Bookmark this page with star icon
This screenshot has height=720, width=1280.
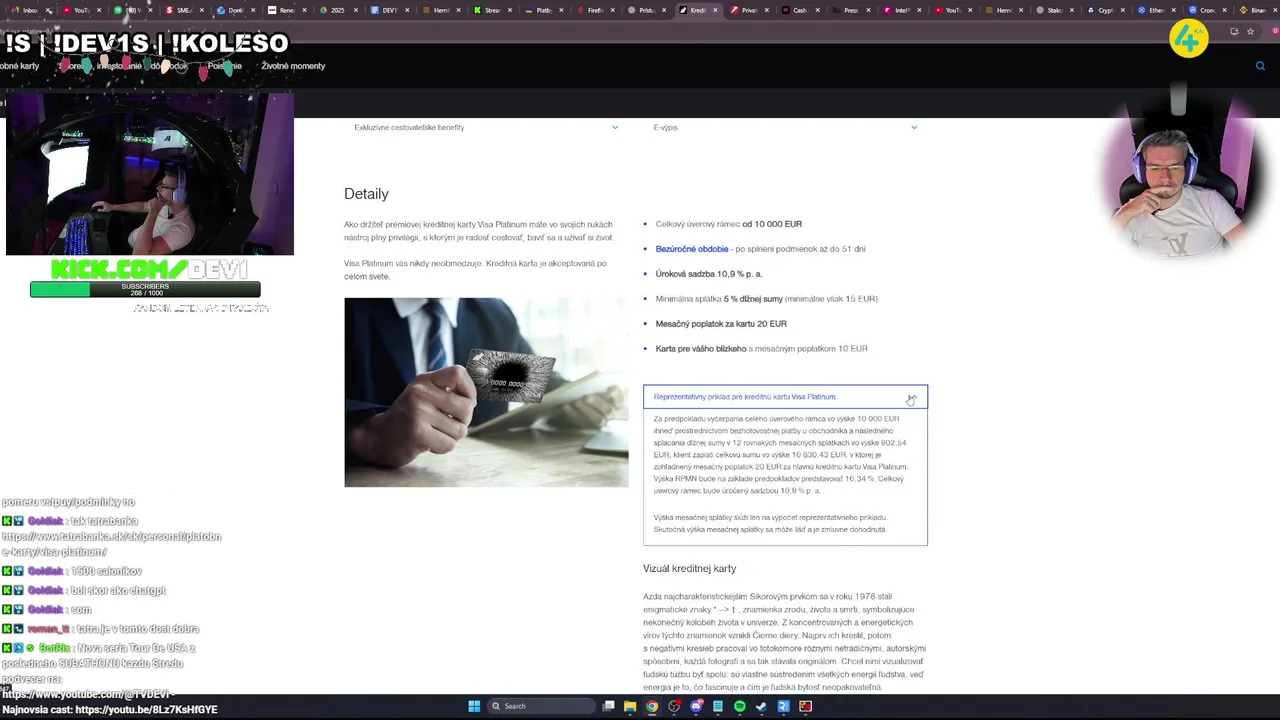tap(1250, 31)
